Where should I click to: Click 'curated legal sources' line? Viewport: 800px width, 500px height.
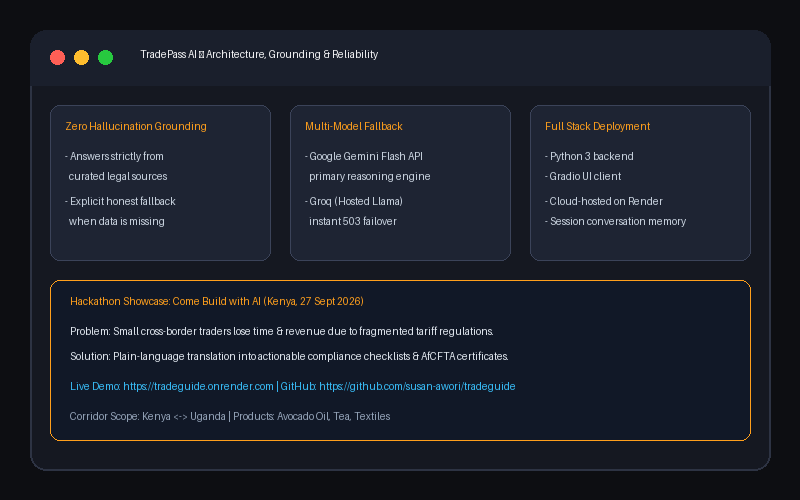118,177
